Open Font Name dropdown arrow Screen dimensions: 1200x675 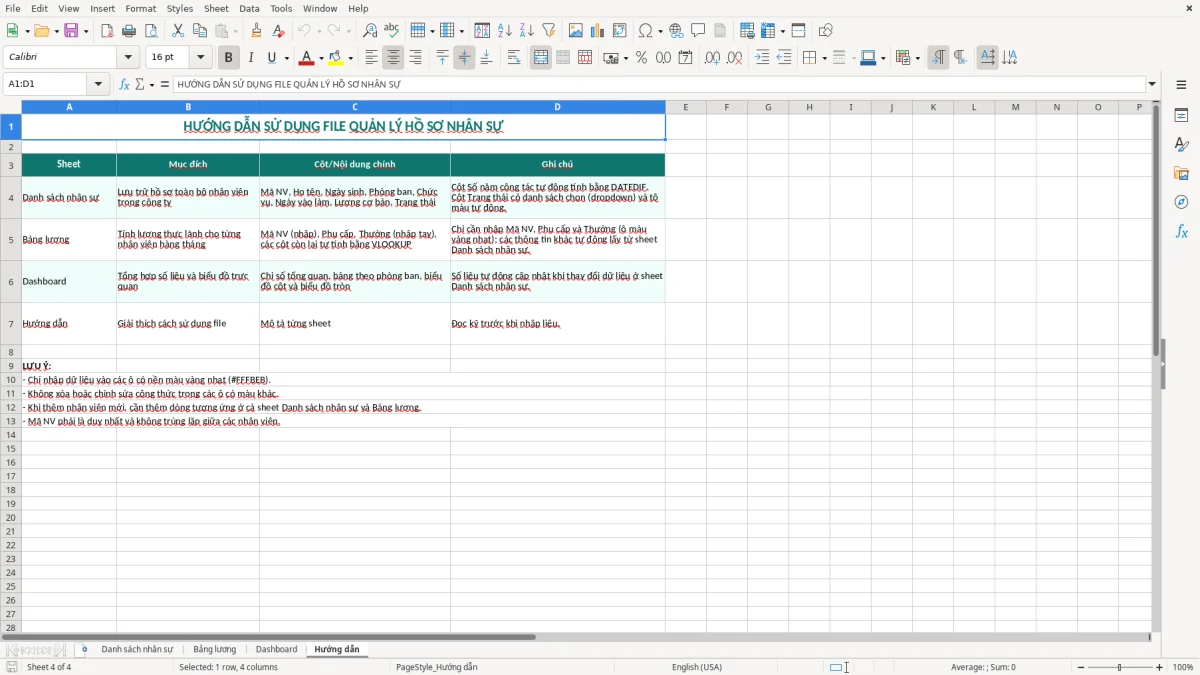(x=128, y=58)
